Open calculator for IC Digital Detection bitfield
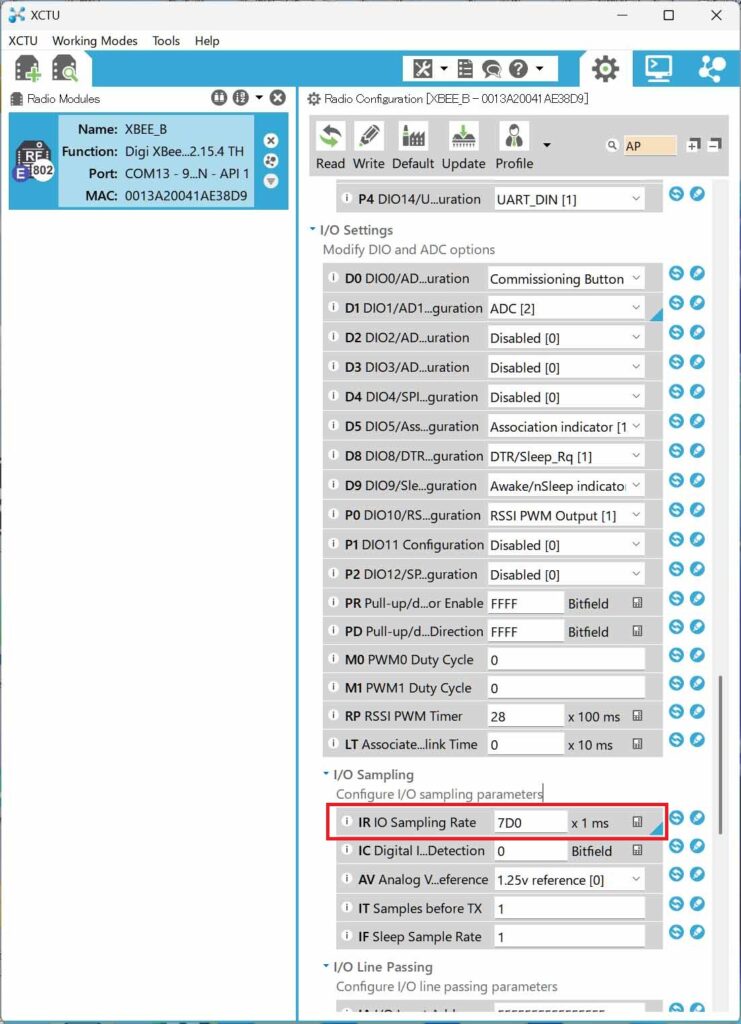Screen dimensions: 741x1024 (637, 850)
